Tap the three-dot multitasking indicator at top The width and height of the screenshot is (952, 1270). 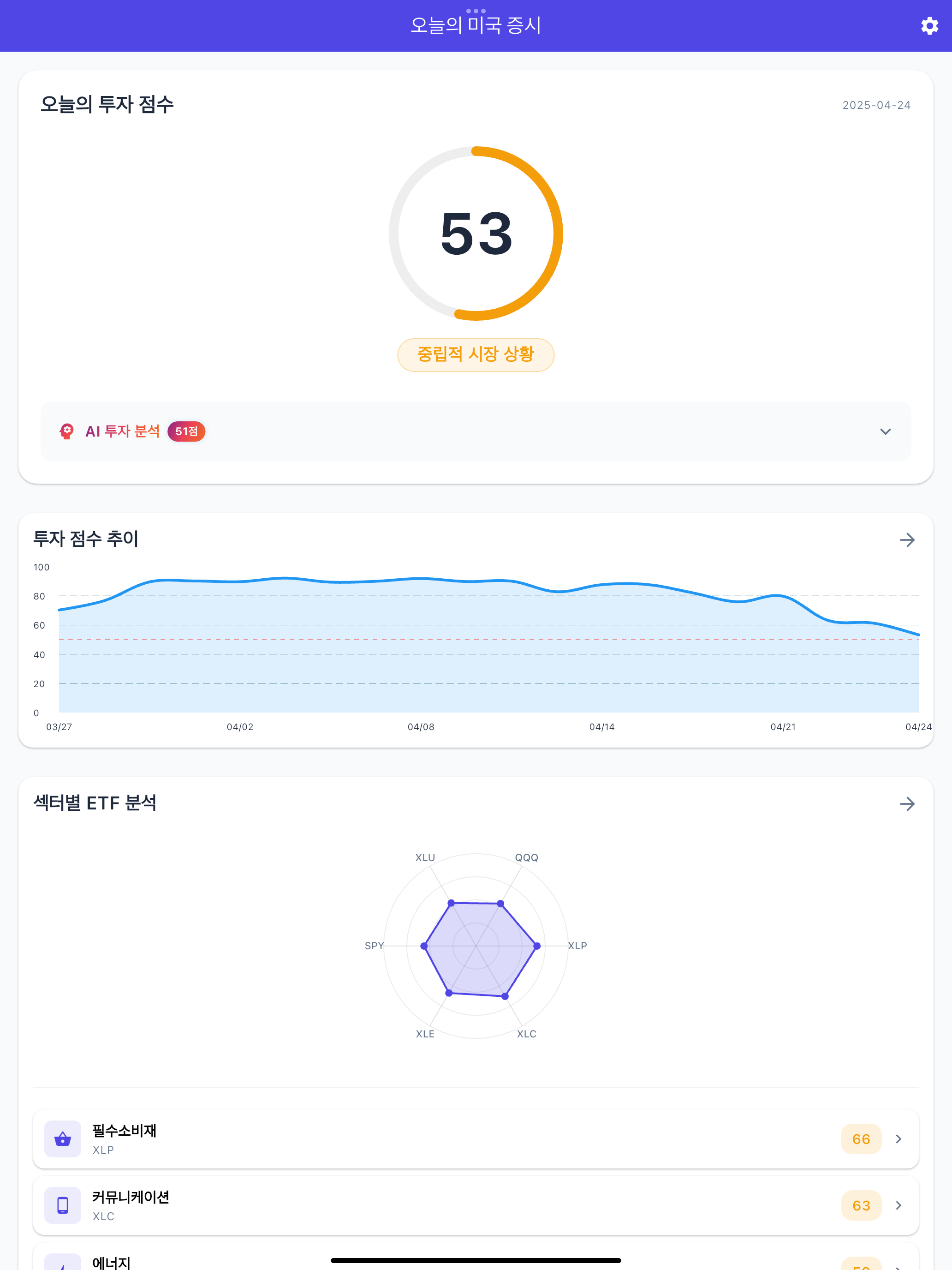(476, 11)
